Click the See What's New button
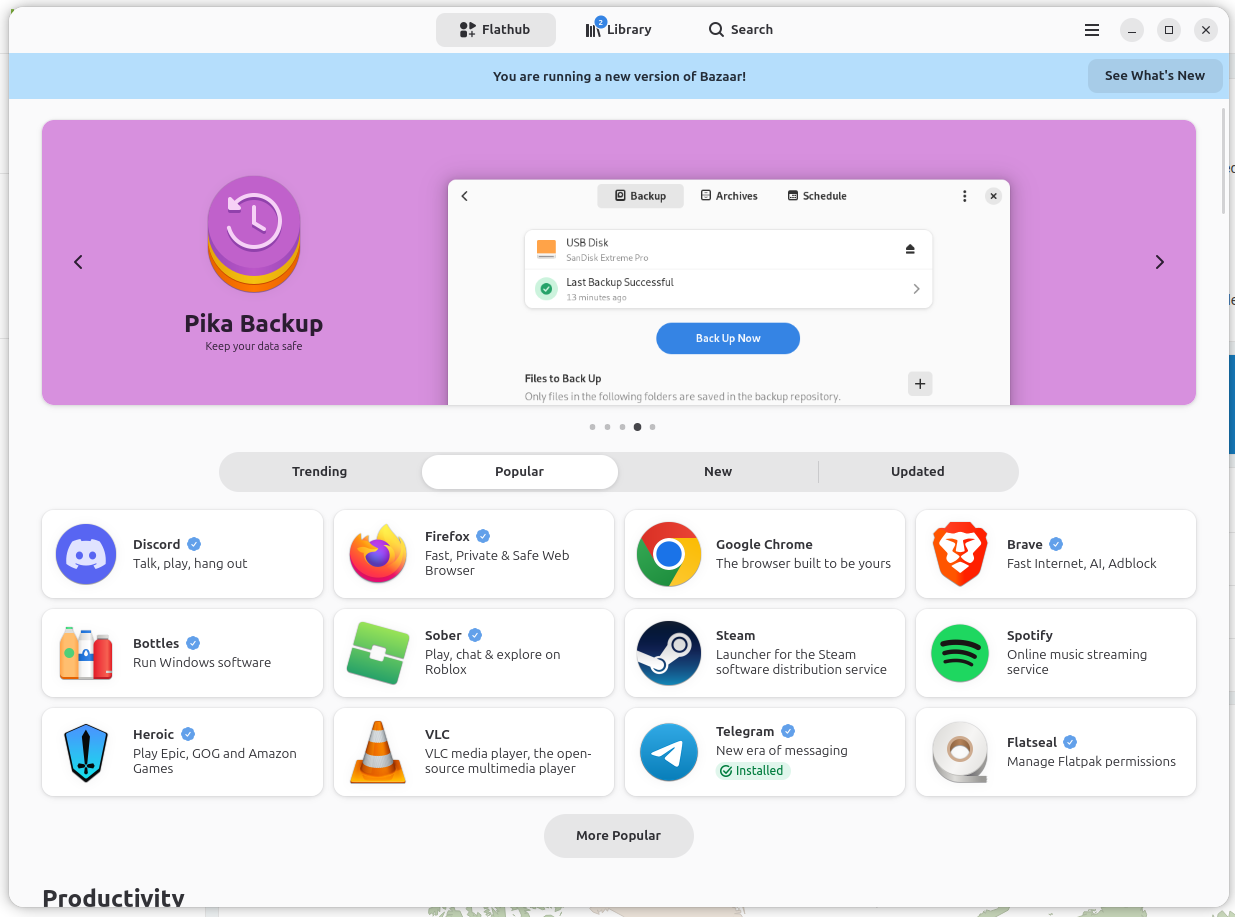1235x917 pixels. 1154,76
